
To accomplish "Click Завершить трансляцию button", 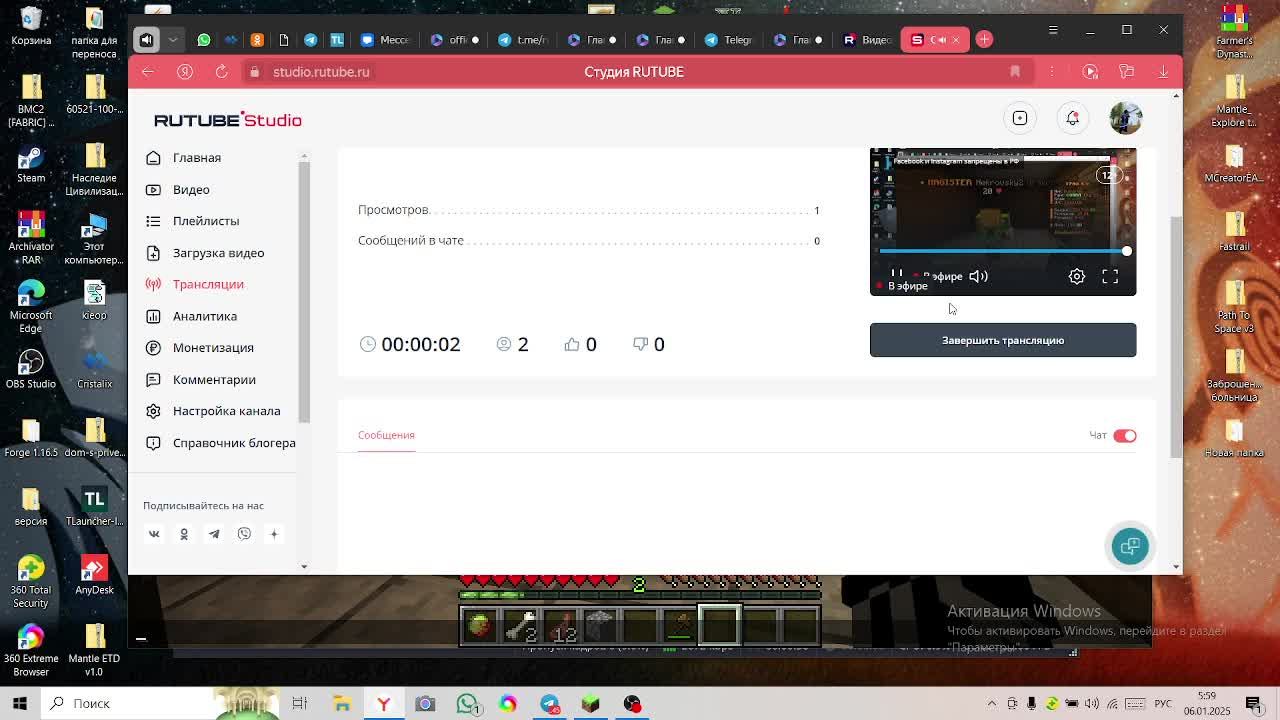I will click(1003, 340).
